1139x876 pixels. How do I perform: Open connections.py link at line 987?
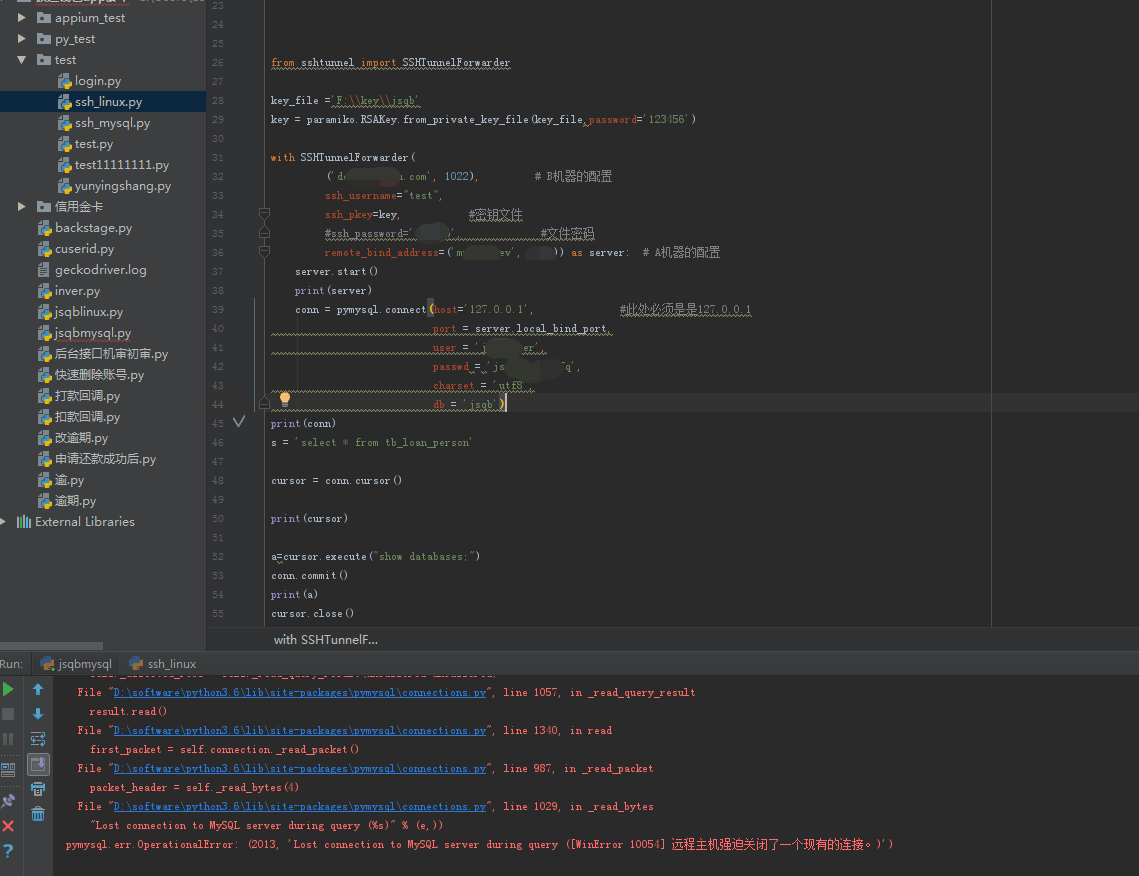pos(300,768)
